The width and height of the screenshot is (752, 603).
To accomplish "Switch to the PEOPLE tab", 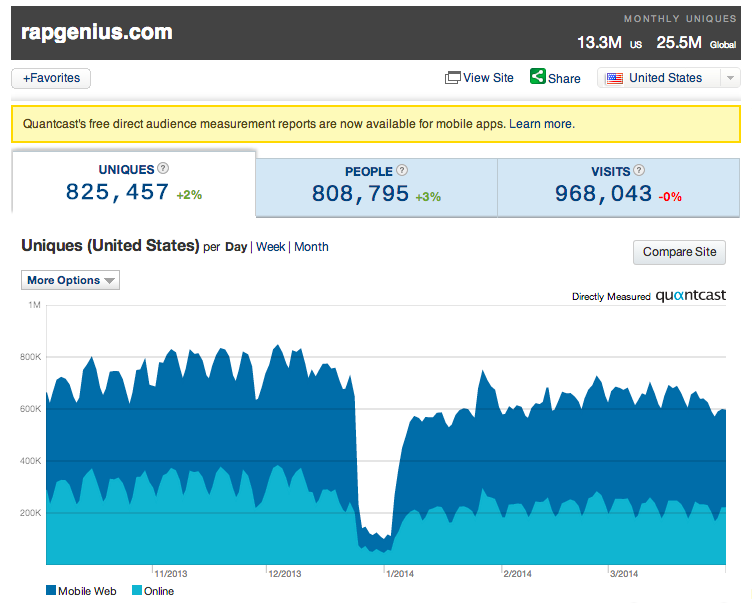I will [x=376, y=188].
